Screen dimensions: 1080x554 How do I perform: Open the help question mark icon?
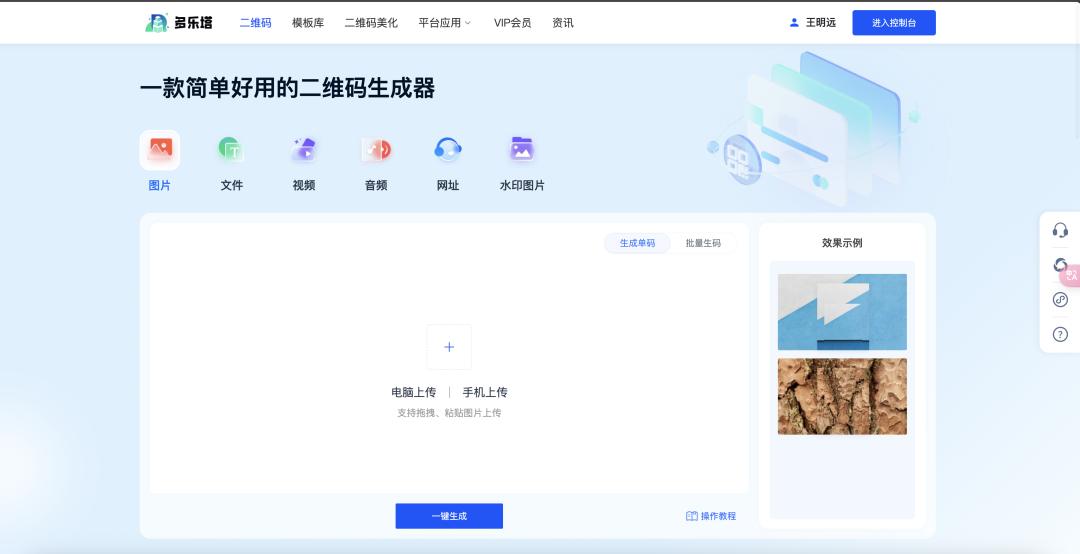(x=1060, y=335)
